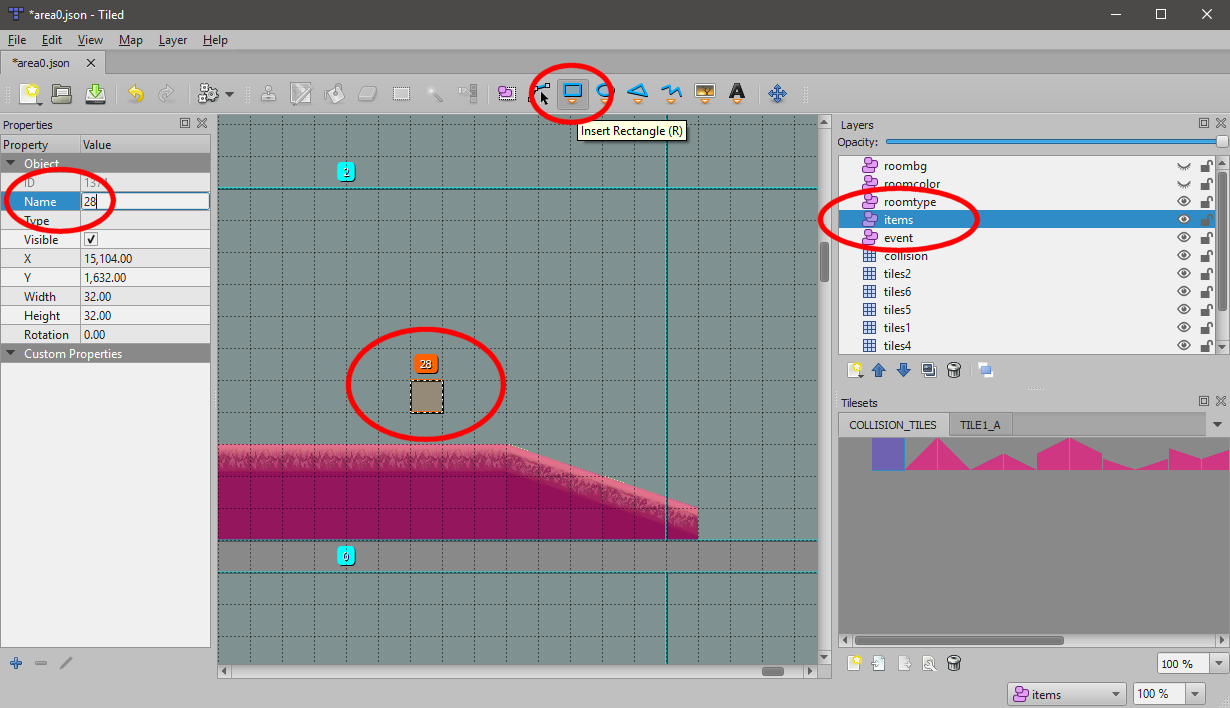Image resolution: width=1230 pixels, height=708 pixels.
Task: Import a tileset using the import icon
Action: click(879, 663)
